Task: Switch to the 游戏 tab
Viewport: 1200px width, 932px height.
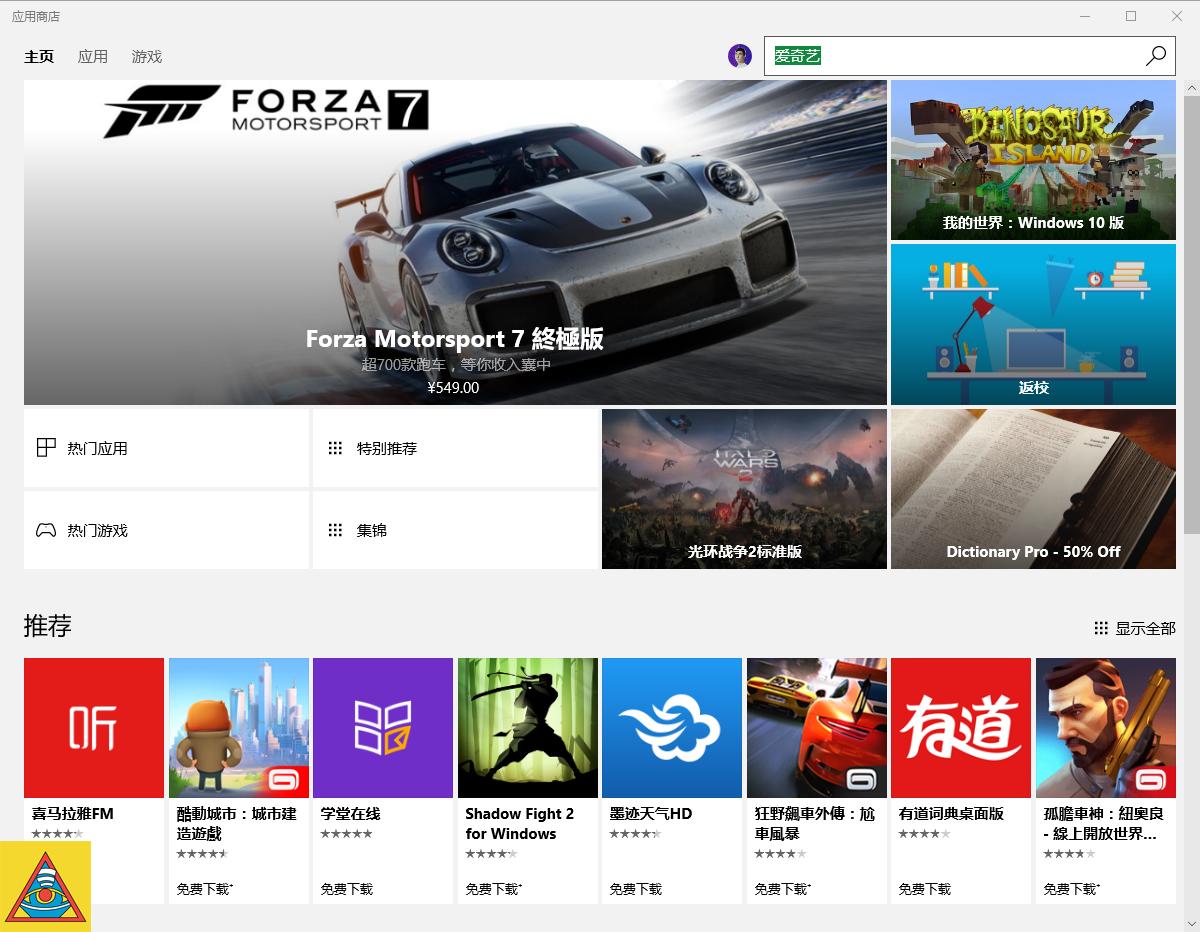Action: pos(147,57)
